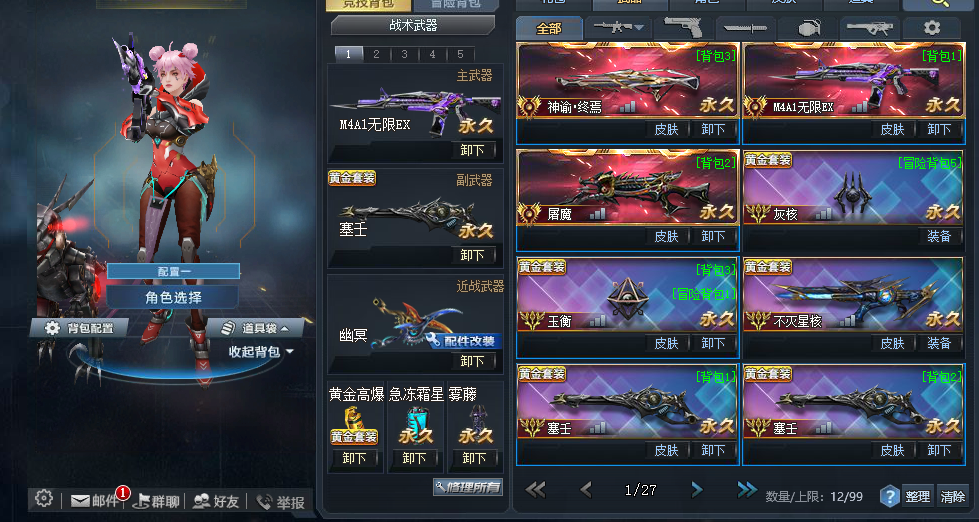This screenshot has height=522, width=979.
Task: Equip 不灭星核 with 装备 button
Action: click(939, 343)
